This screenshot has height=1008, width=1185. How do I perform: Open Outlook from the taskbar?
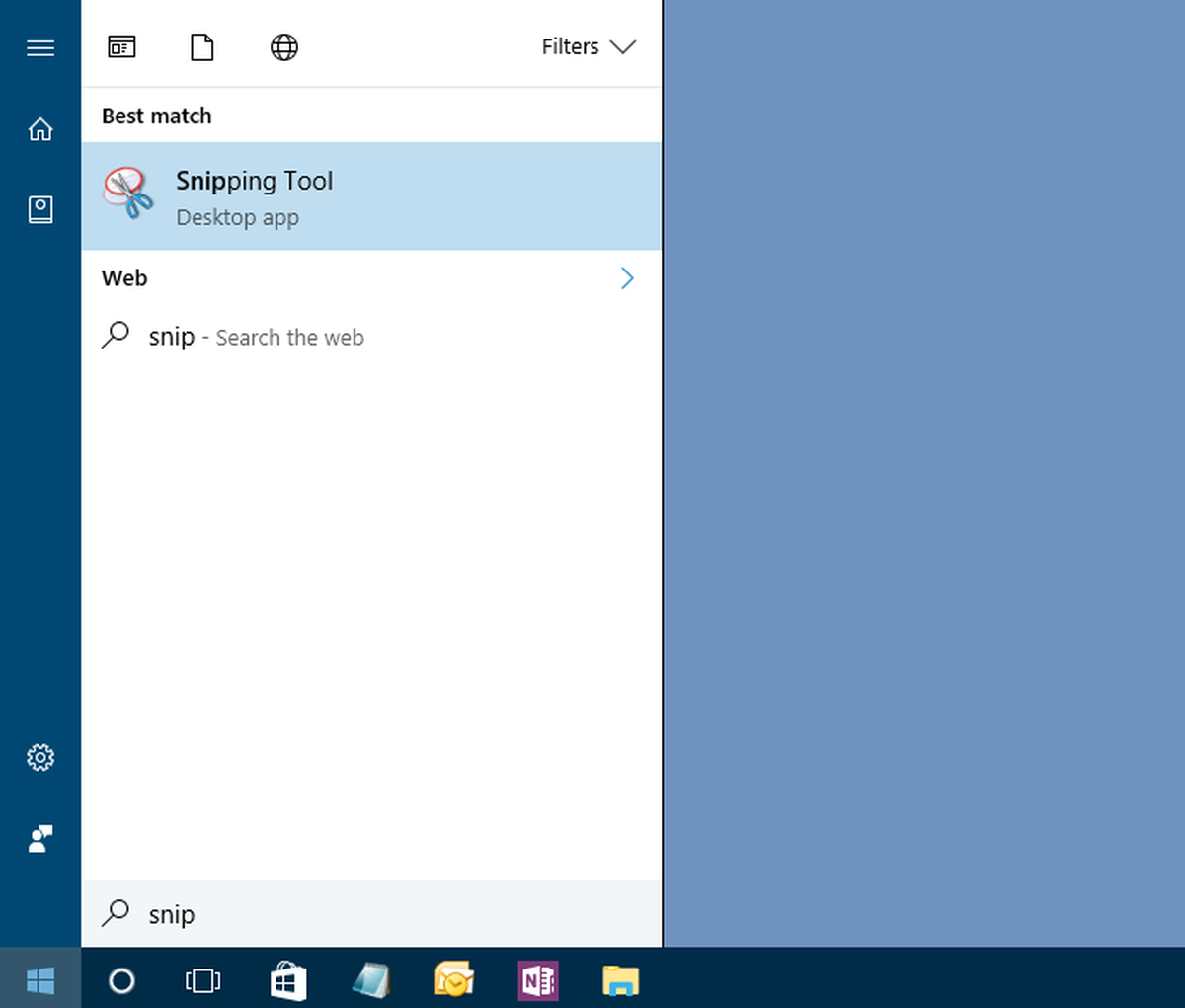[x=454, y=980]
